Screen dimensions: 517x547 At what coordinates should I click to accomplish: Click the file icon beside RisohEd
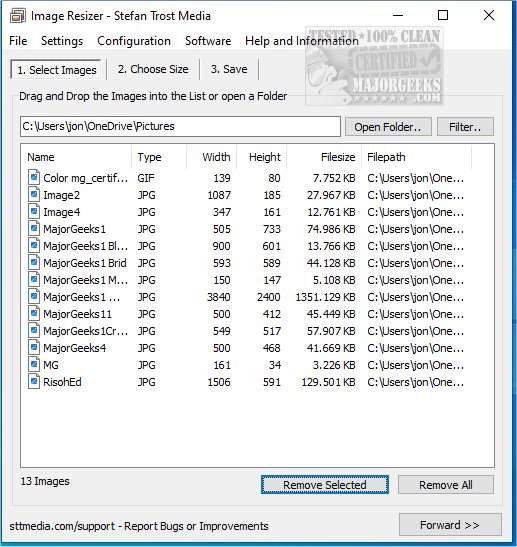point(34,381)
